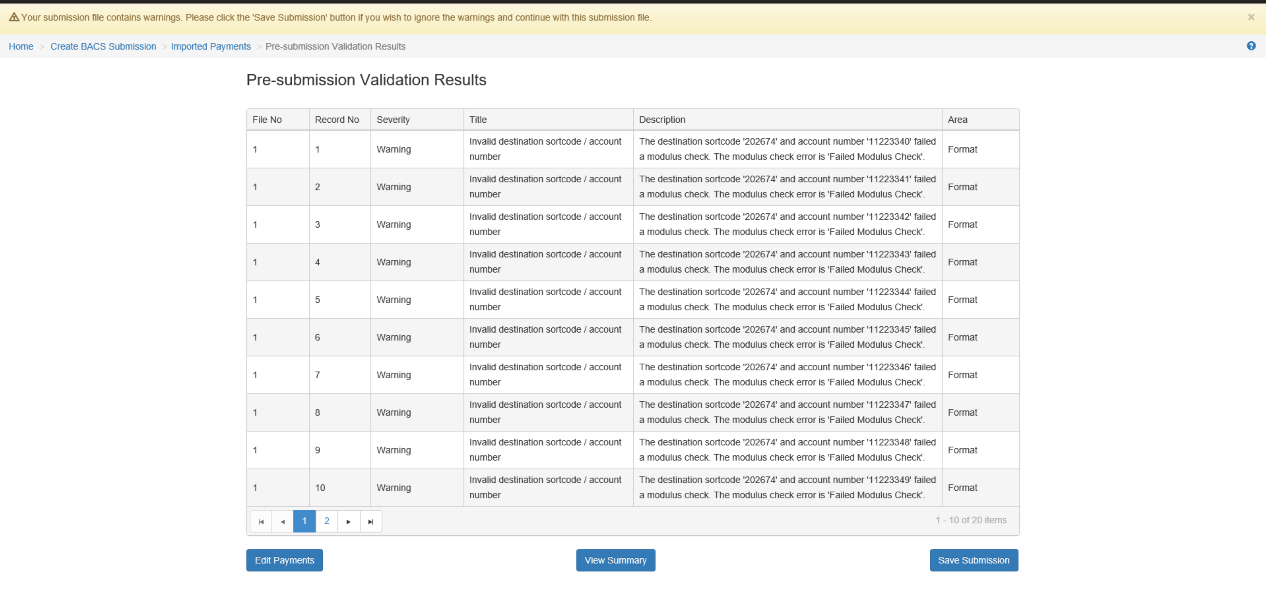Go to Imported Payments breadcrumb
This screenshot has height=616, width=1266.
pos(211,47)
